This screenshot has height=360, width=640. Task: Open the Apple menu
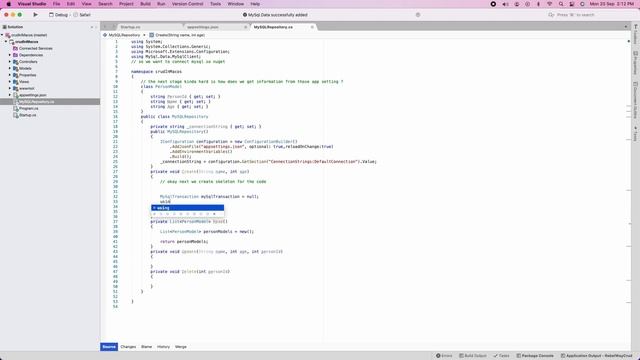click(x=9, y=4)
